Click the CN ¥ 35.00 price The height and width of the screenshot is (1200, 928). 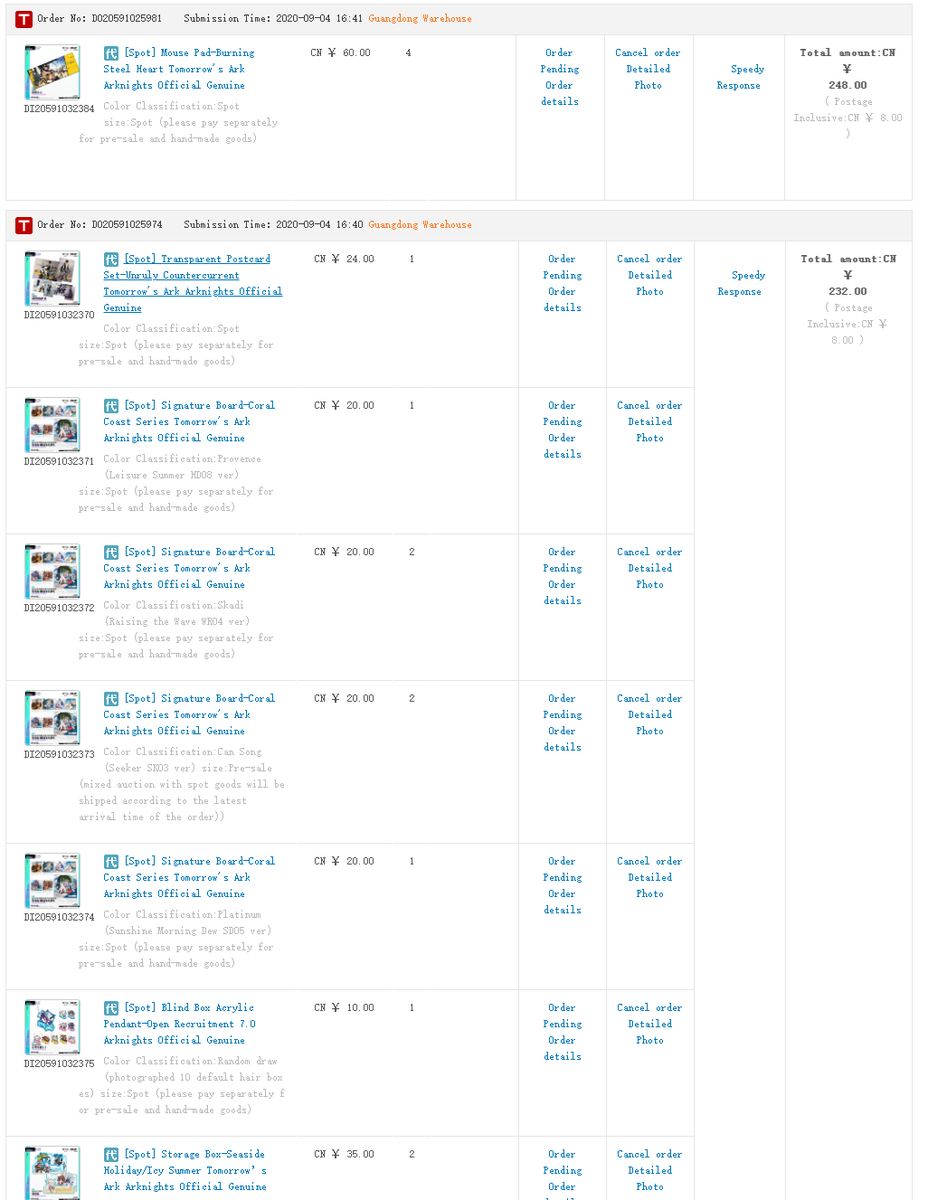(x=344, y=1154)
